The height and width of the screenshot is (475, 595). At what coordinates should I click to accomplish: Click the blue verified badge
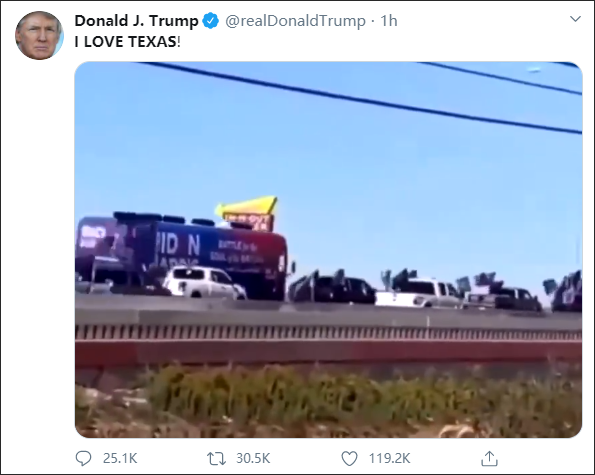tap(211, 21)
